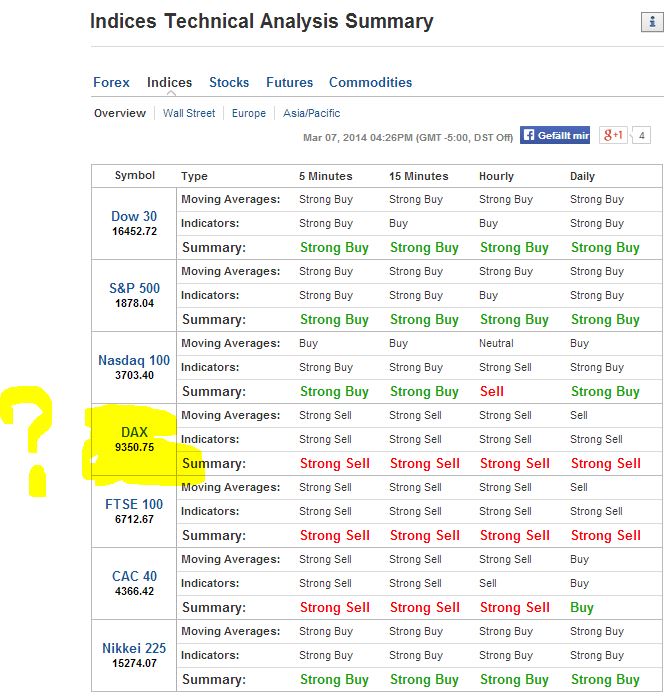Click the Nasdaq 100 hourly Sell summary
Viewport: 667px width, 697px height.
491,391
